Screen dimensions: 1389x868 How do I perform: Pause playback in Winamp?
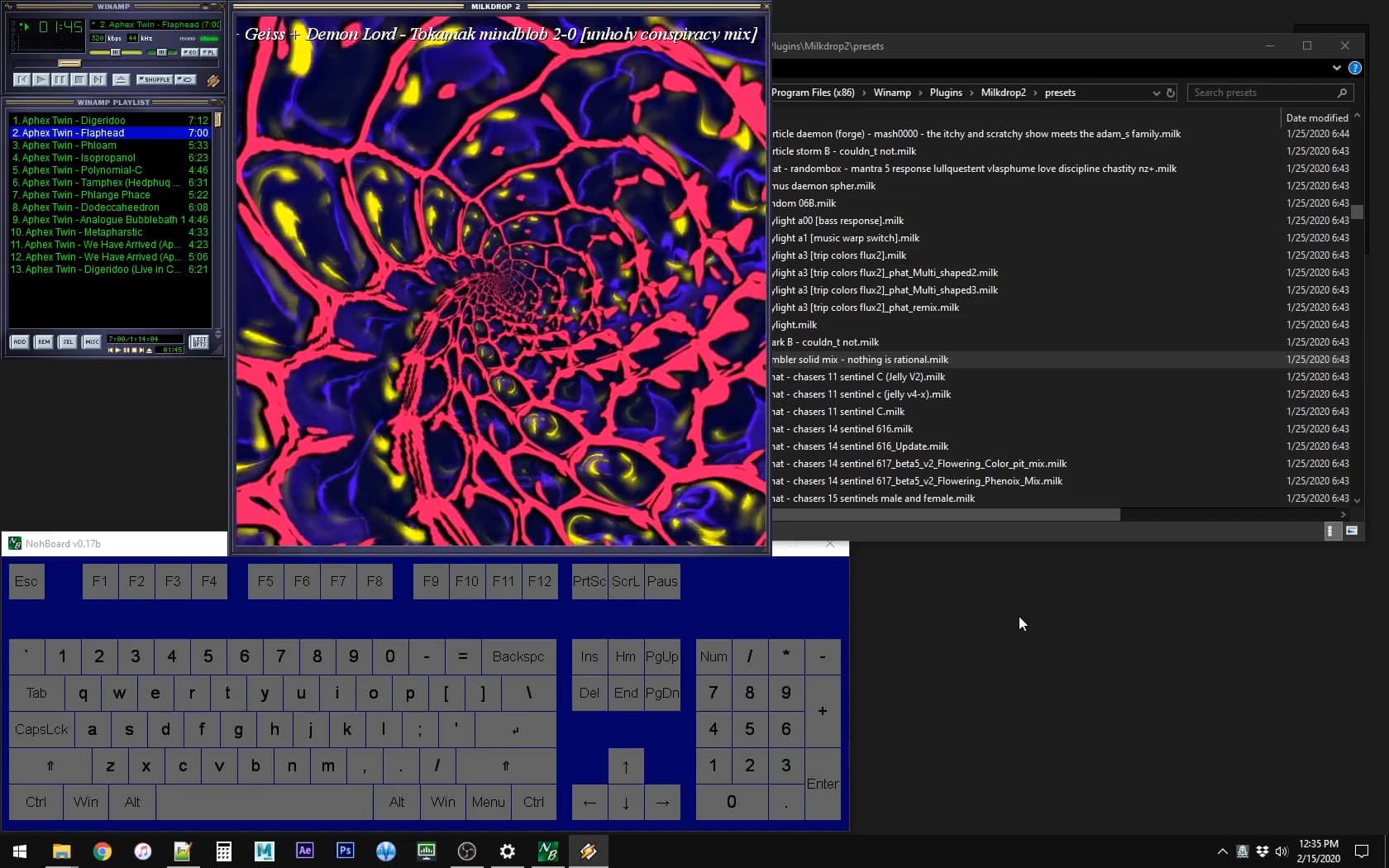[x=60, y=79]
